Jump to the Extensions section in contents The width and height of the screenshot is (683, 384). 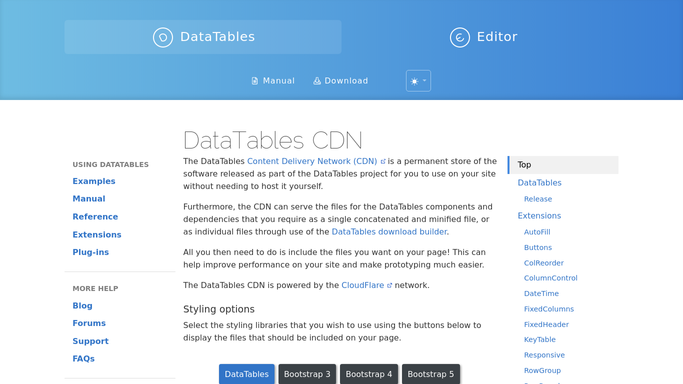[539, 216]
